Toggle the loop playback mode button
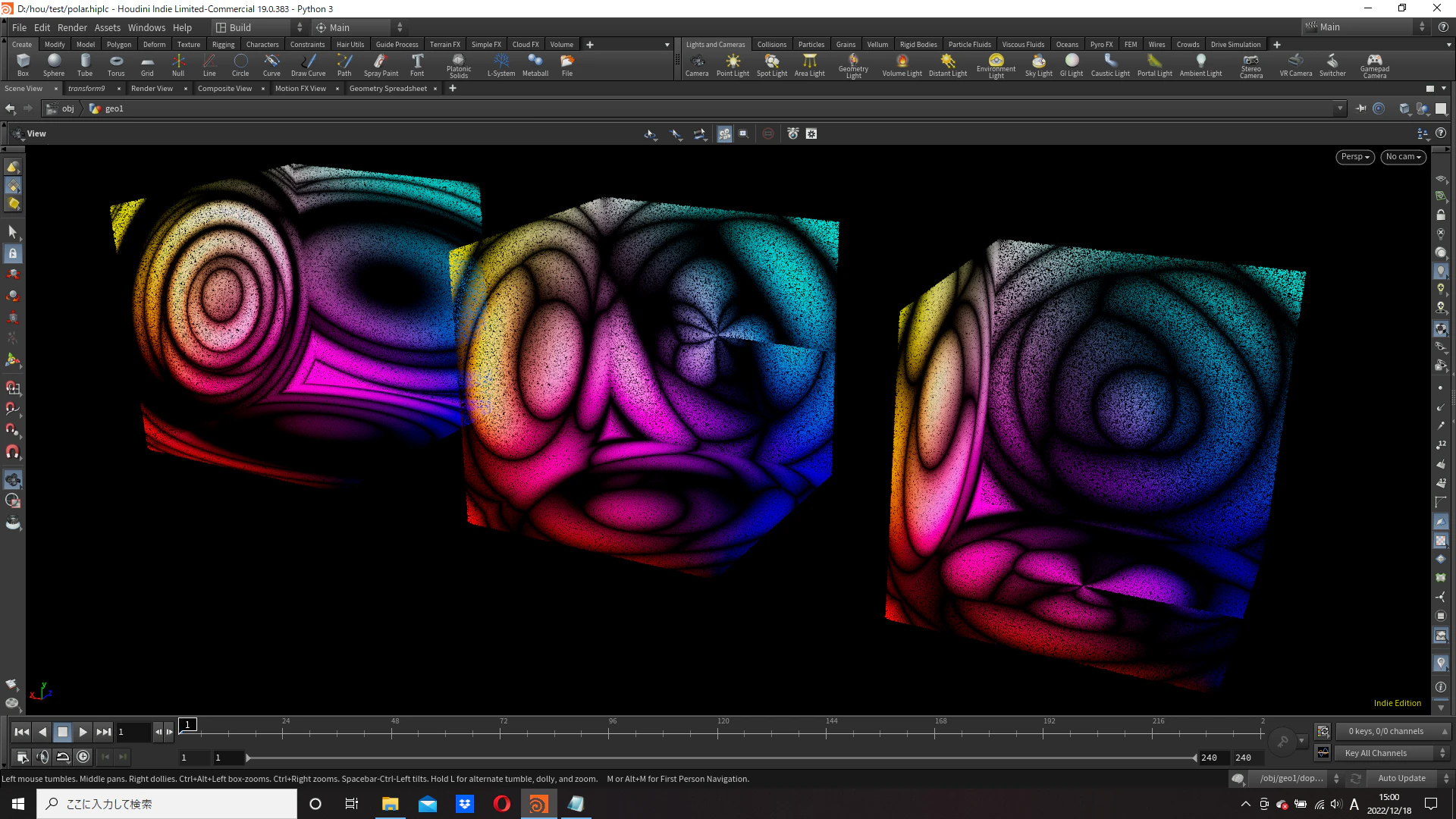This screenshot has width=1456, height=819. 63,756
